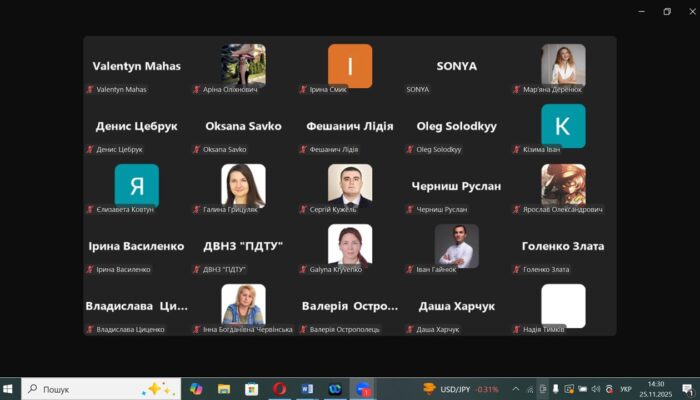Open Microsoft Word from the taskbar

(x=307, y=388)
